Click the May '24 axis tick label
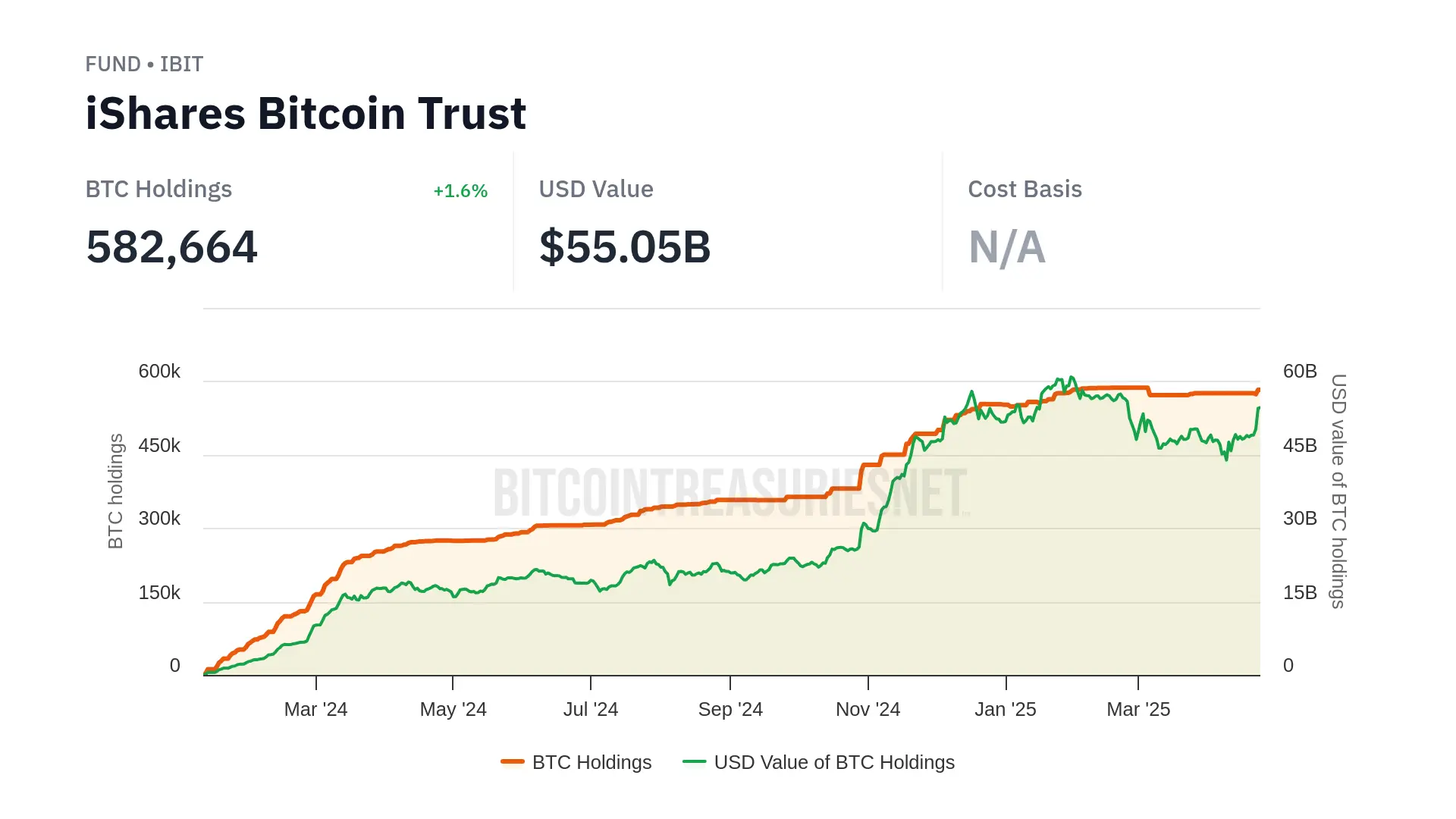1456x819 pixels. (453, 710)
